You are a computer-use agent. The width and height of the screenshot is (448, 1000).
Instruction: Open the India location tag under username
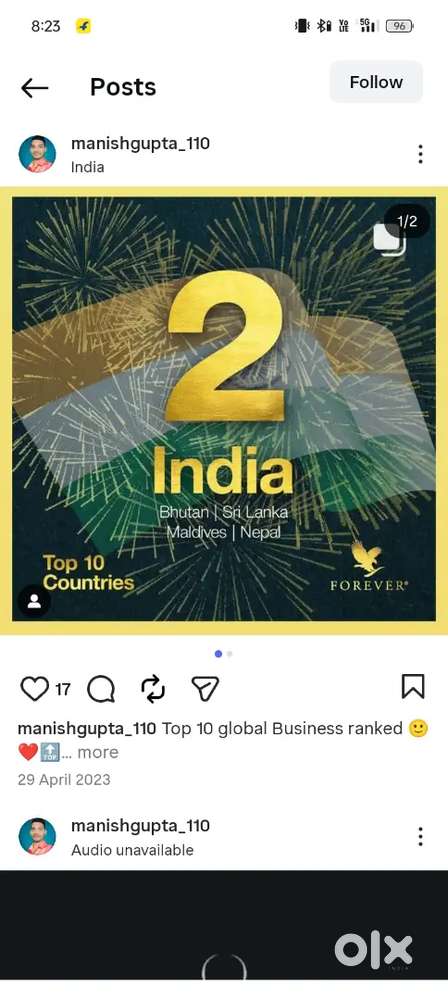(x=87, y=167)
